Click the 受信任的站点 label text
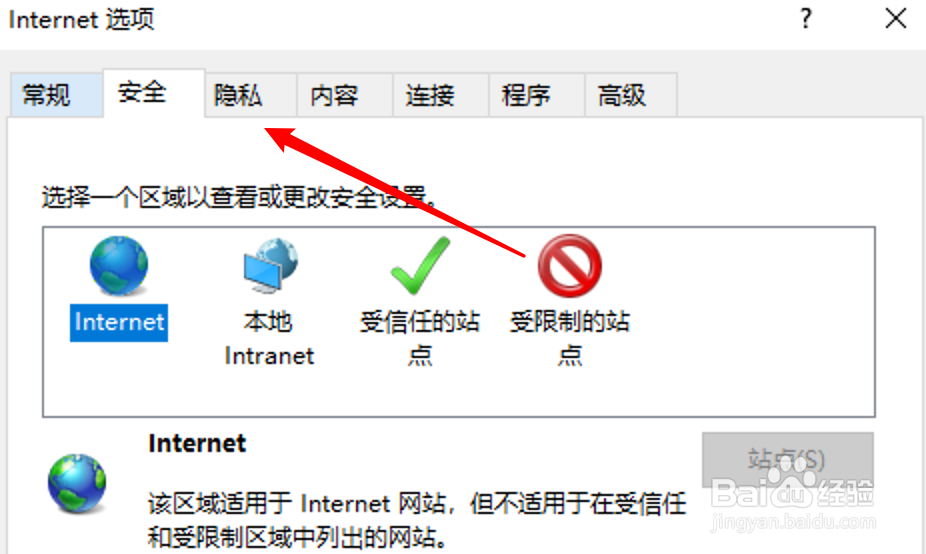 pos(420,338)
